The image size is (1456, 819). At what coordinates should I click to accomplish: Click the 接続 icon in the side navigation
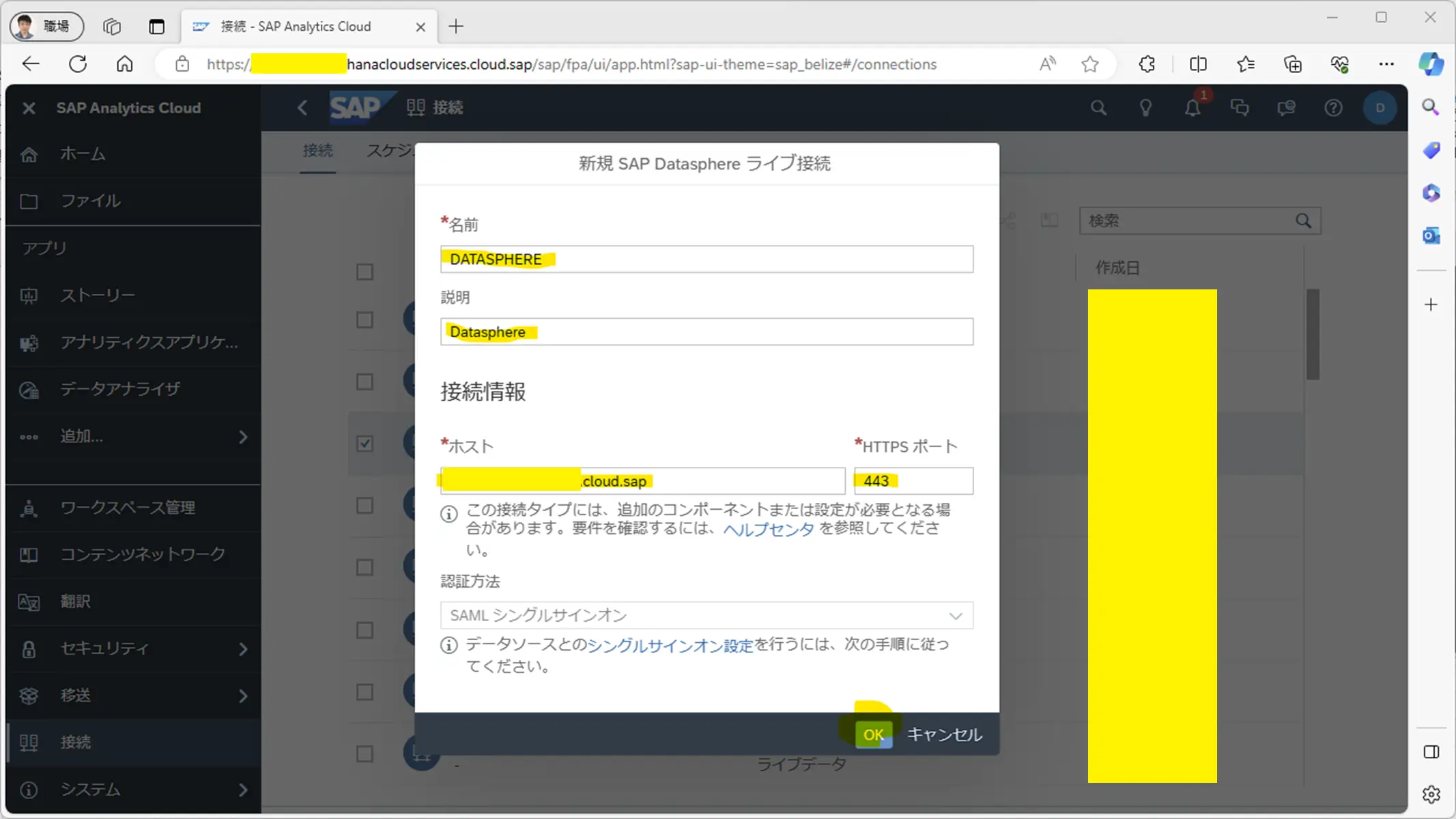click(x=29, y=743)
